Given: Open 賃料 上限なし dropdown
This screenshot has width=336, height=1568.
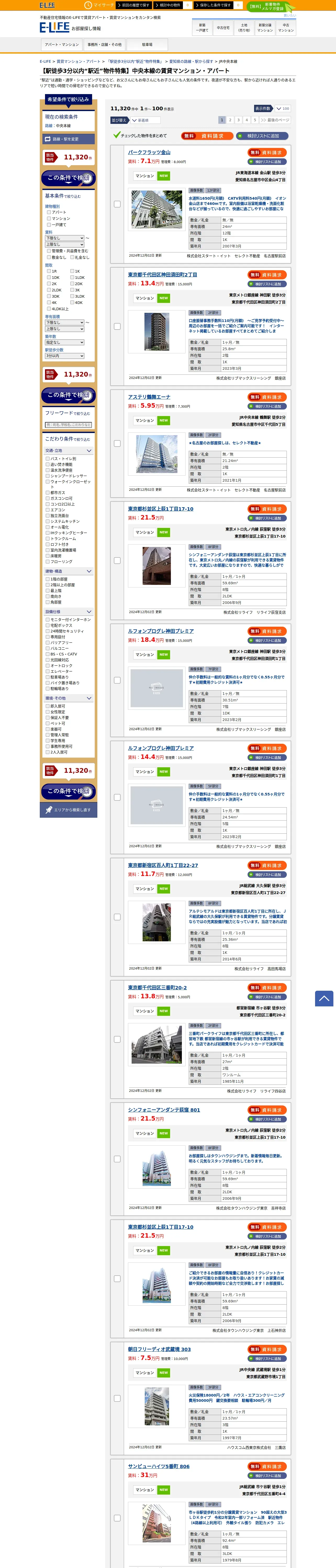Looking at the screenshot, I should (65, 244).
